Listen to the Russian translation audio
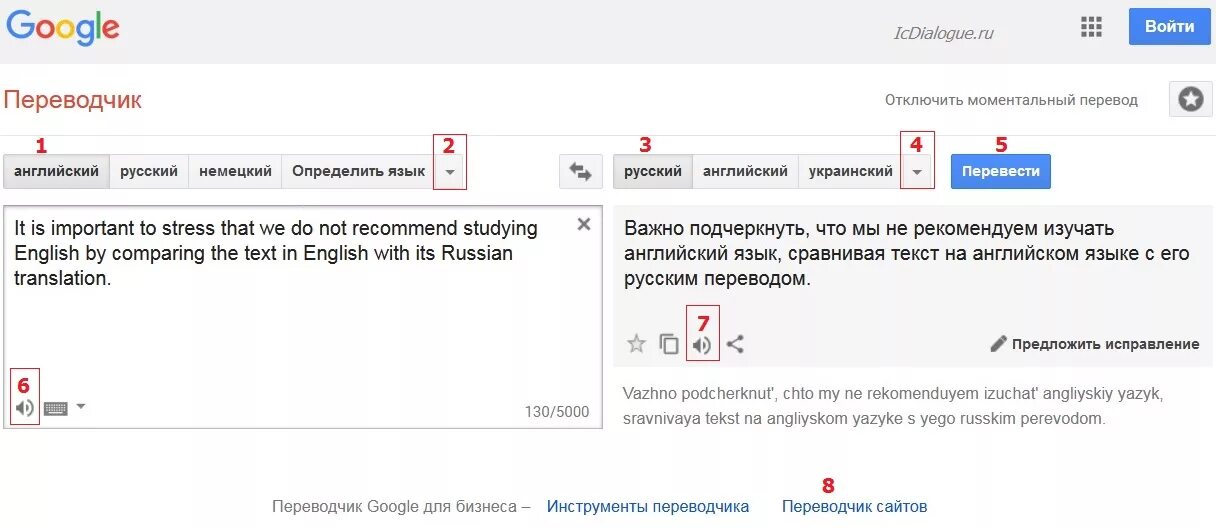The width and height of the screenshot is (1216, 528). point(702,345)
